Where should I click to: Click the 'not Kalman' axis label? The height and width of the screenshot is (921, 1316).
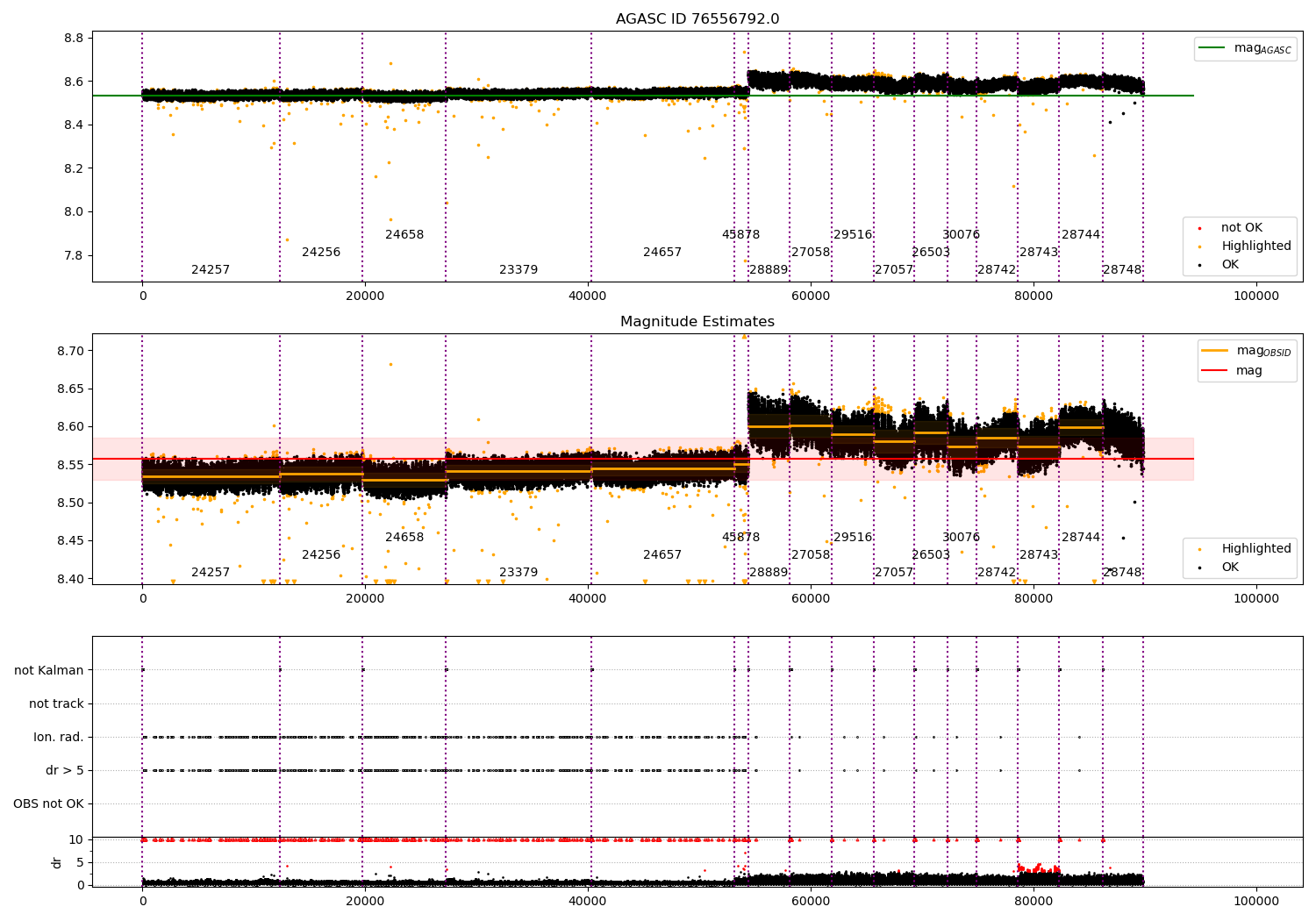(x=49, y=670)
